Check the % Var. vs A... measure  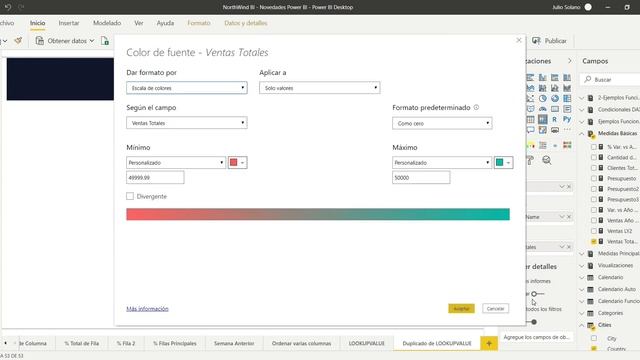click(x=594, y=147)
